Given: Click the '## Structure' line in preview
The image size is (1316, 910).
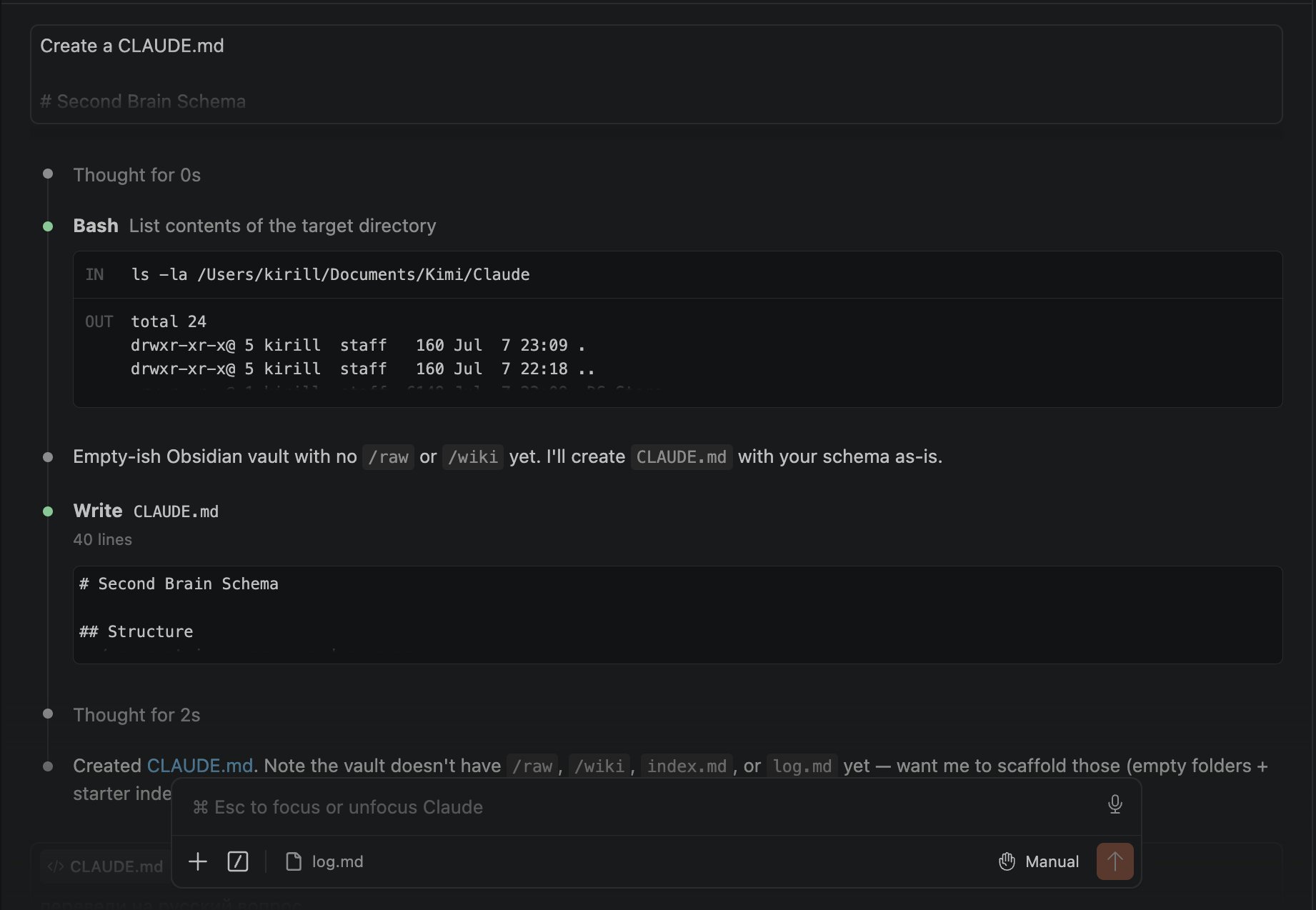Looking at the screenshot, I should [136, 631].
